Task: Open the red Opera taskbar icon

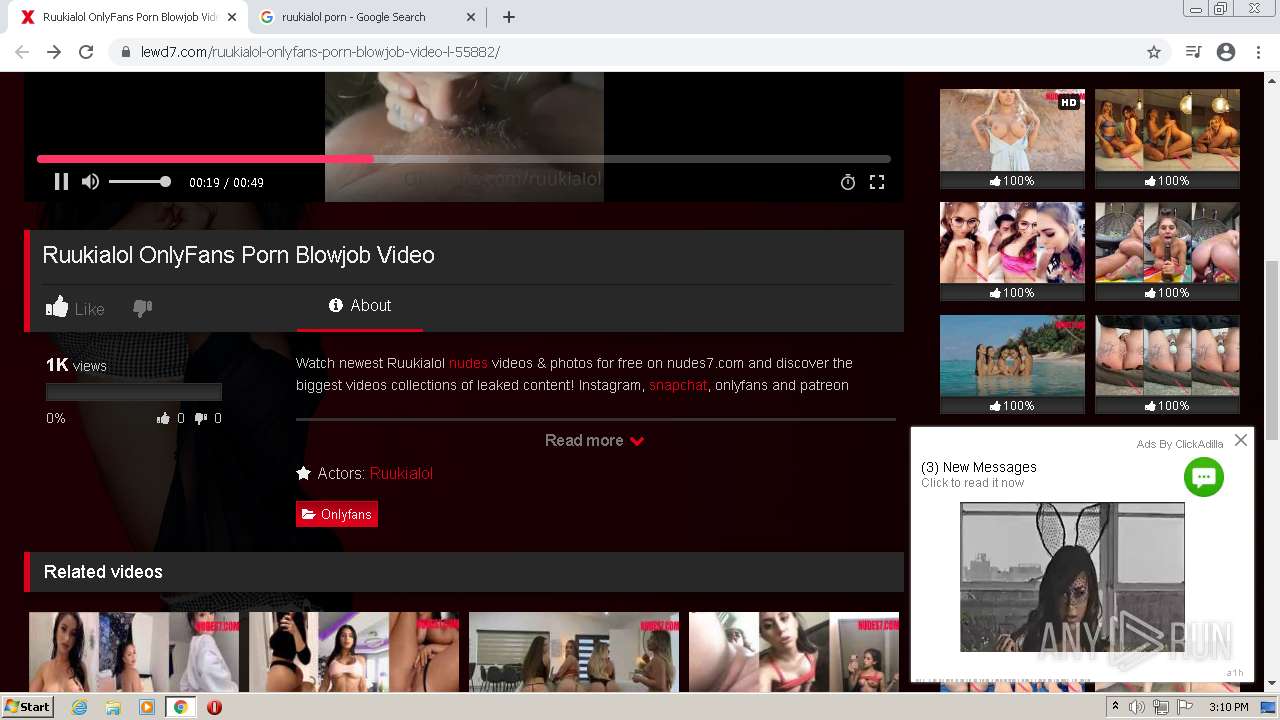Action: tap(214, 707)
